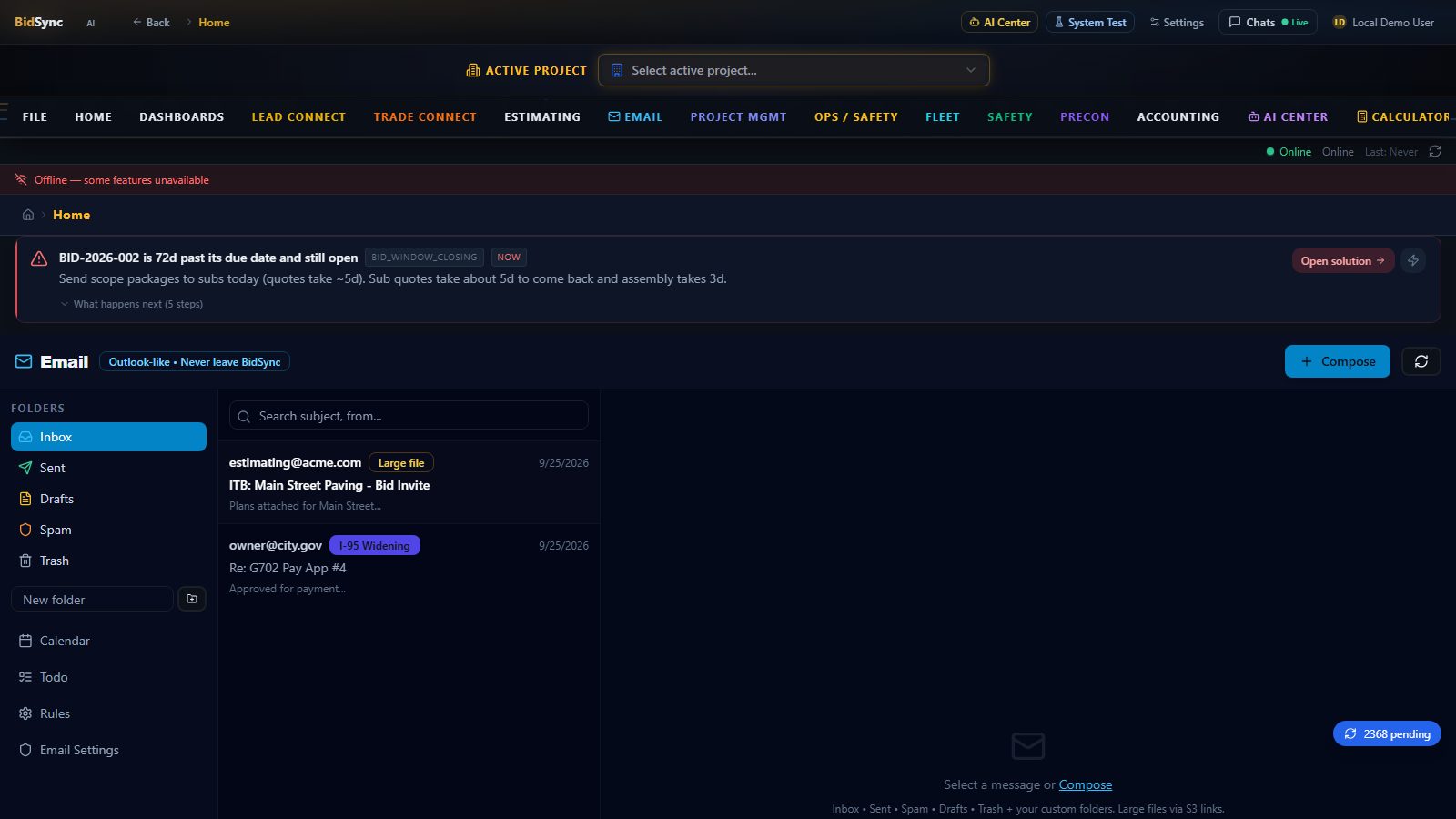
Task: Click the search subject, from field
Action: 409,416
